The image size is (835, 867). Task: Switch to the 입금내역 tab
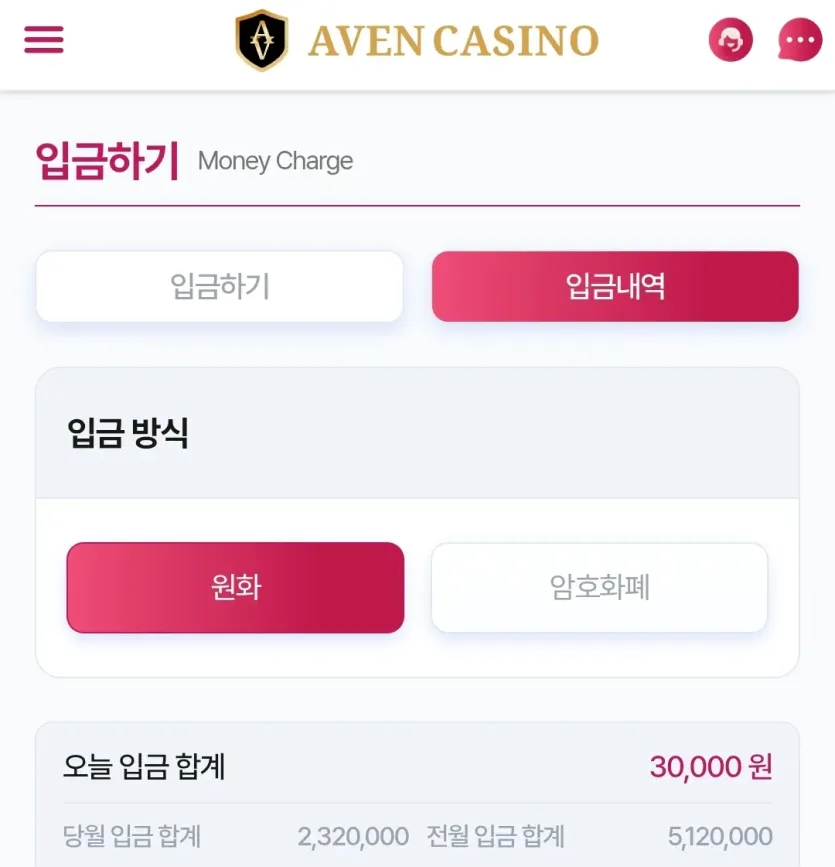click(615, 286)
